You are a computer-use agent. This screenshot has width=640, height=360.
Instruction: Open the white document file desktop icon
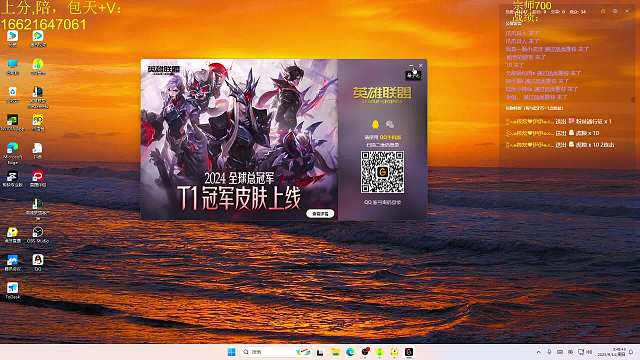38,151
